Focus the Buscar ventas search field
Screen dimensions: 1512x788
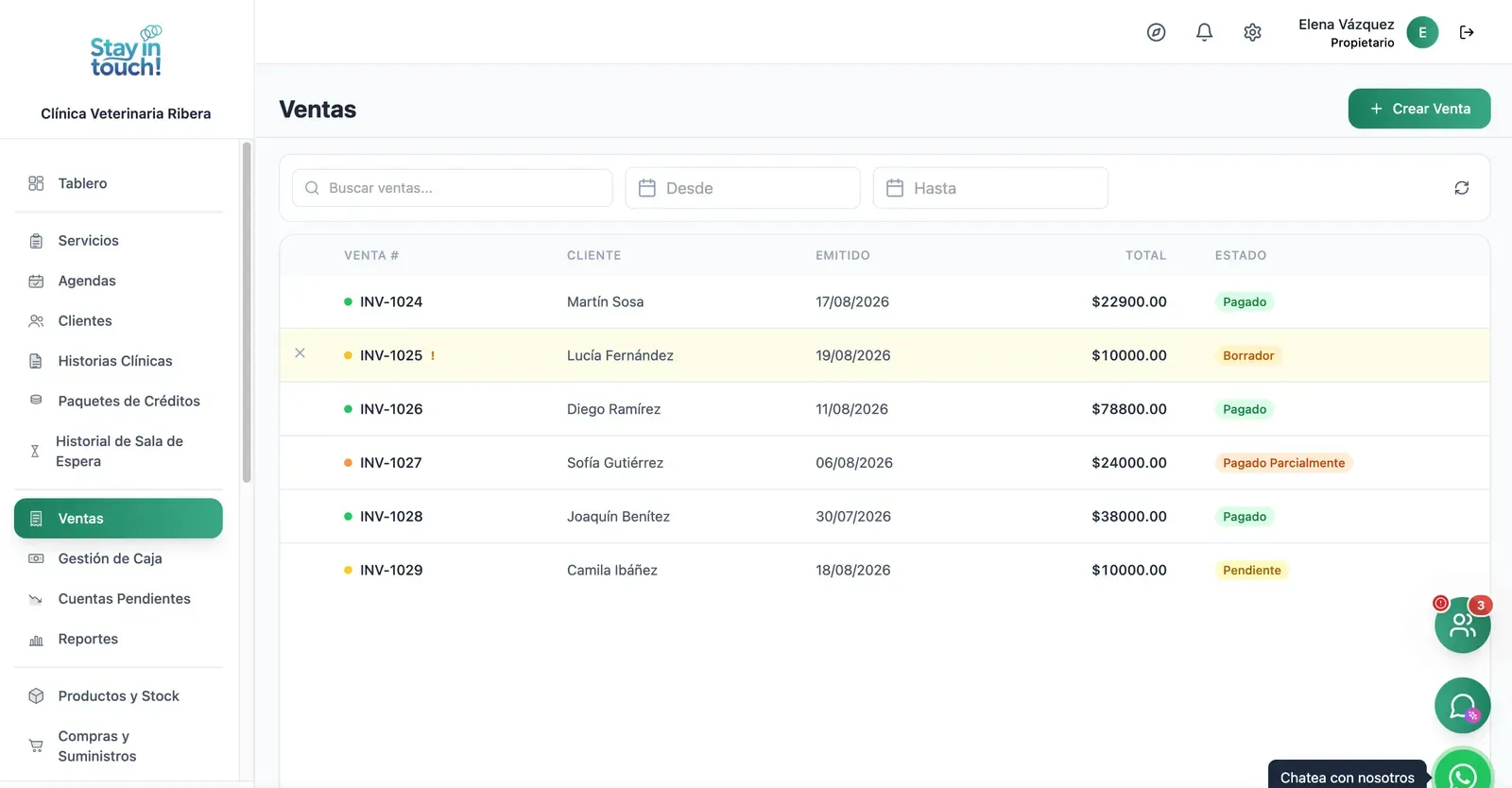pyautogui.click(x=452, y=188)
